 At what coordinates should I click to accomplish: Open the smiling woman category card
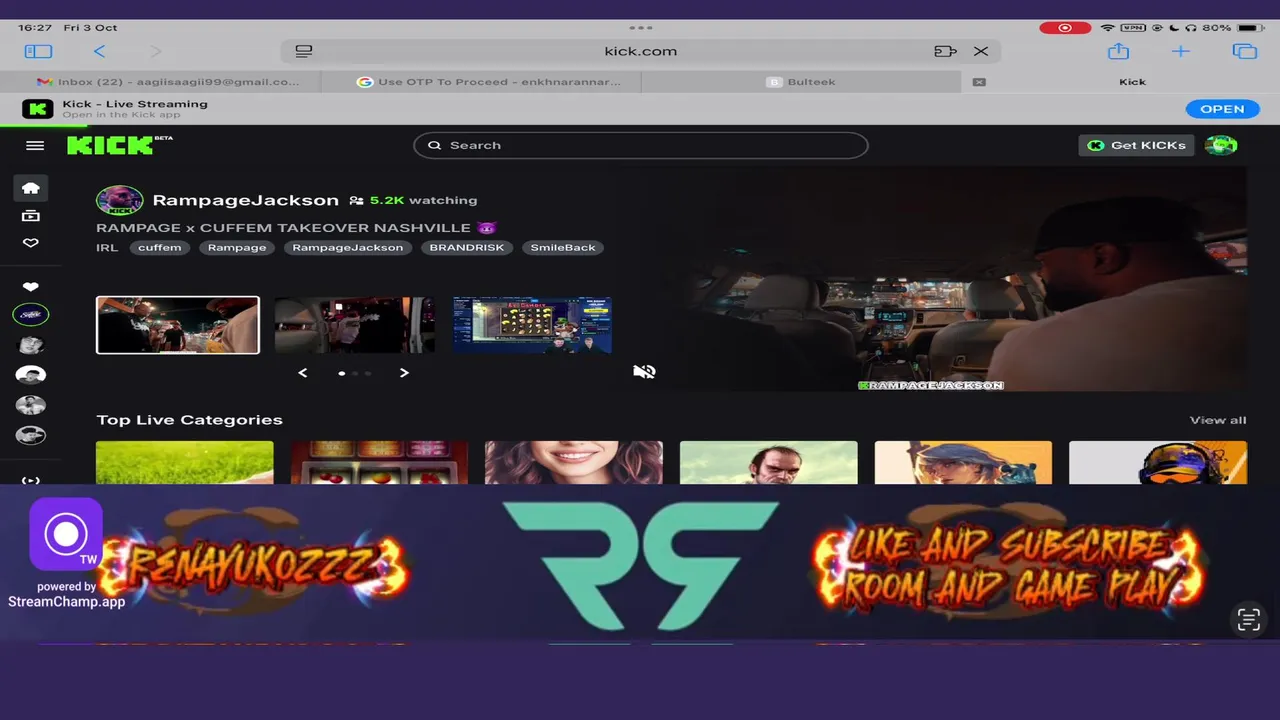tap(574, 463)
